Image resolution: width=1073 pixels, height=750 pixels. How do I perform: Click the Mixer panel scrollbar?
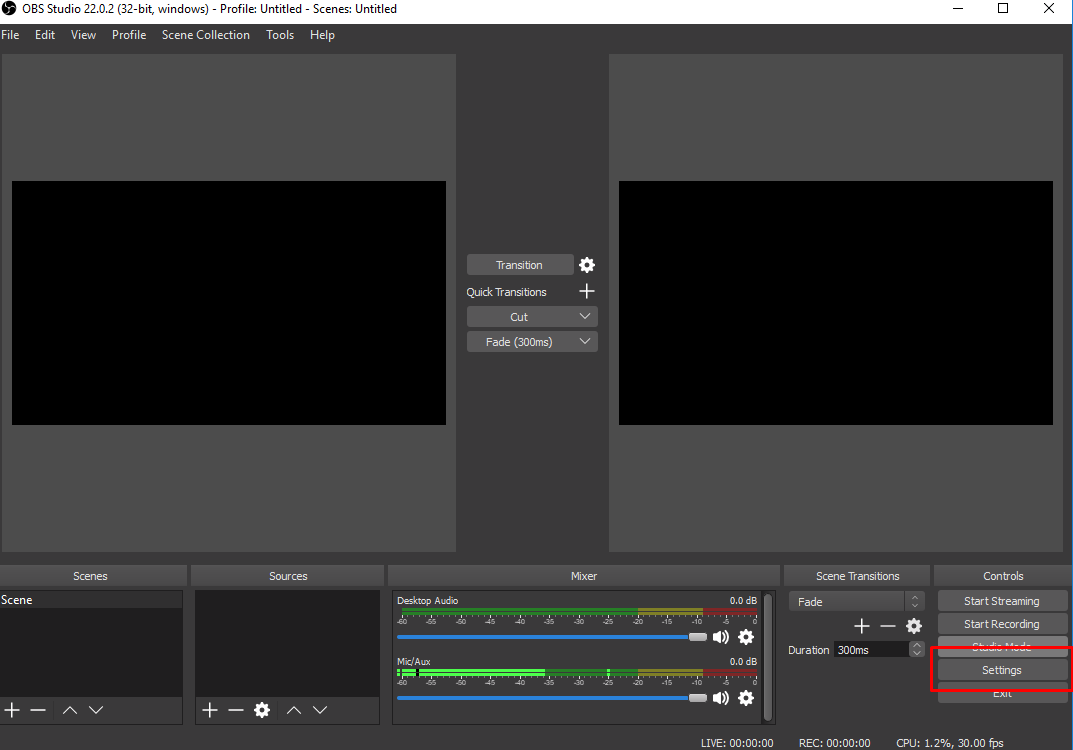pos(768,657)
